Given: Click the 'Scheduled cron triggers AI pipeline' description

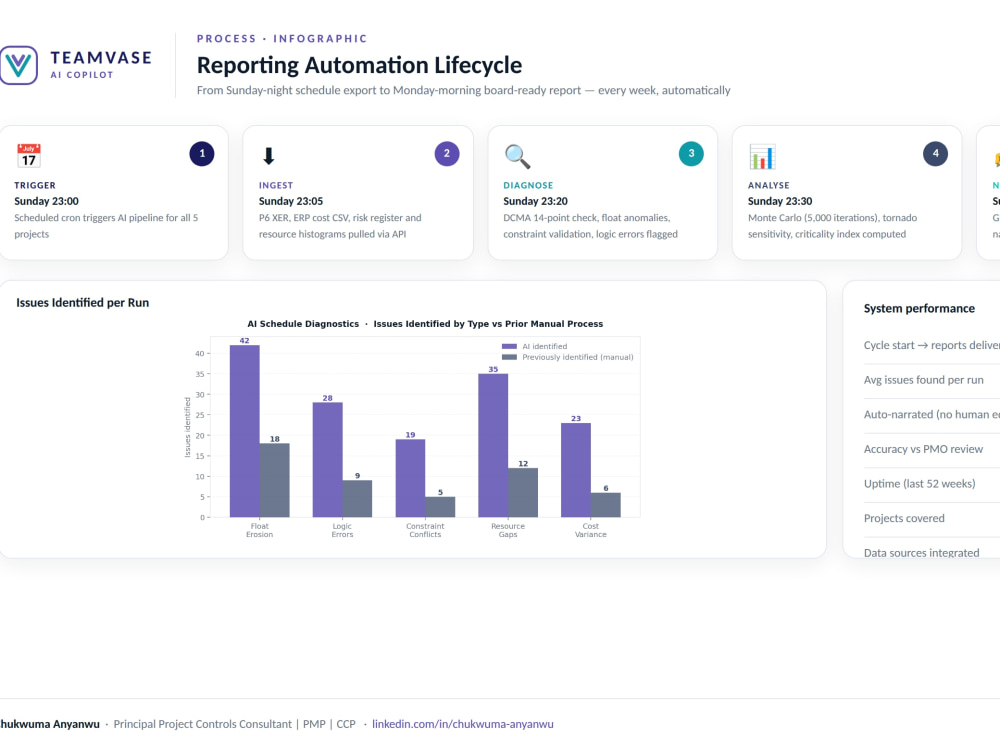Looking at the screenshot, I should tap(106, 226).
